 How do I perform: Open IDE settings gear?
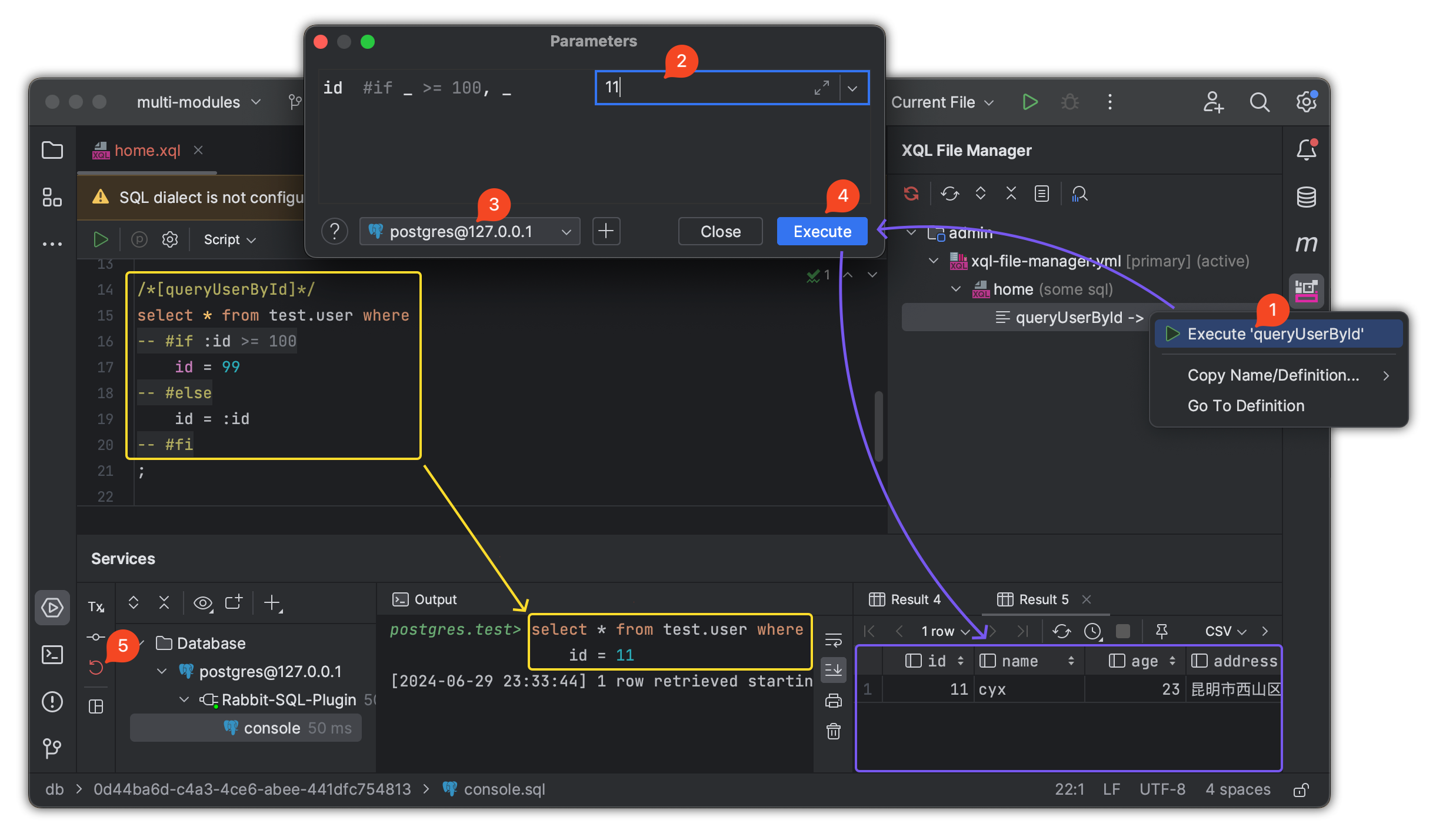(x=1306, y=102)
